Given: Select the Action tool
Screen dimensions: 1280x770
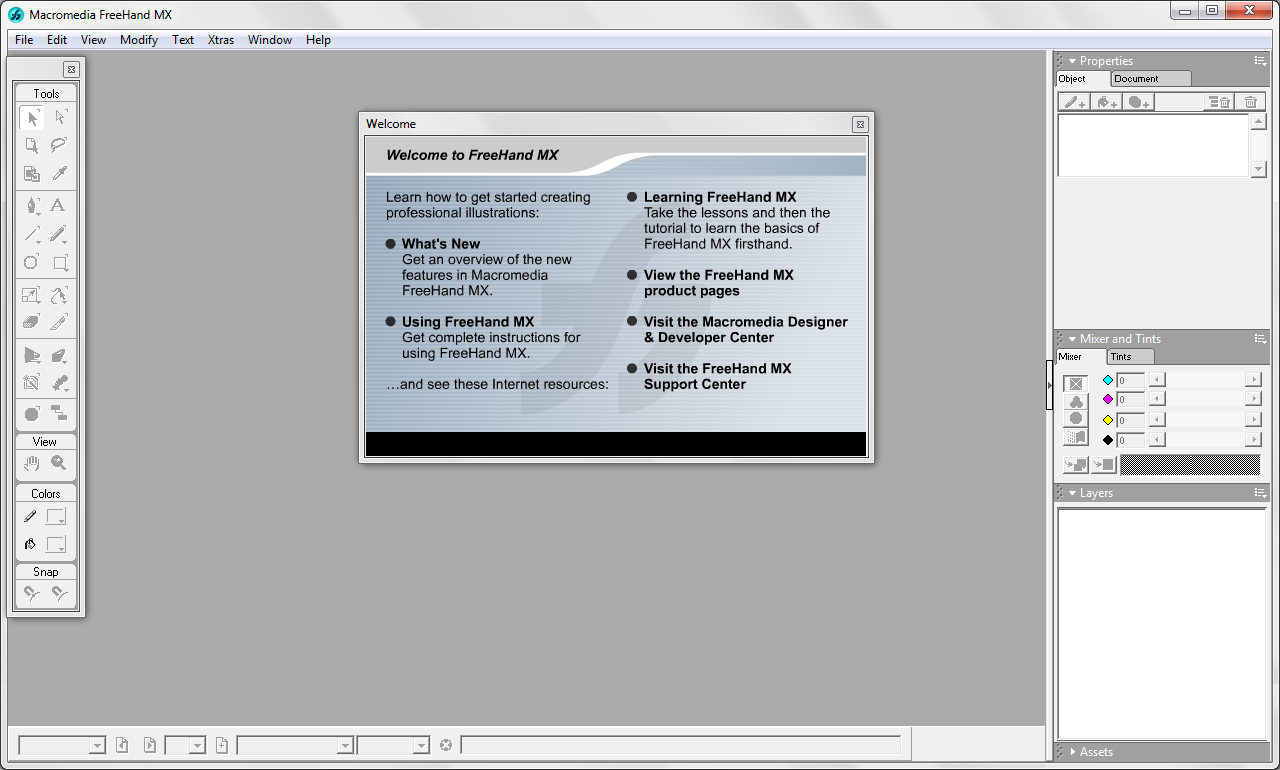Looking at the screenshot, I should pyautogui.click(x=32, y=414).
